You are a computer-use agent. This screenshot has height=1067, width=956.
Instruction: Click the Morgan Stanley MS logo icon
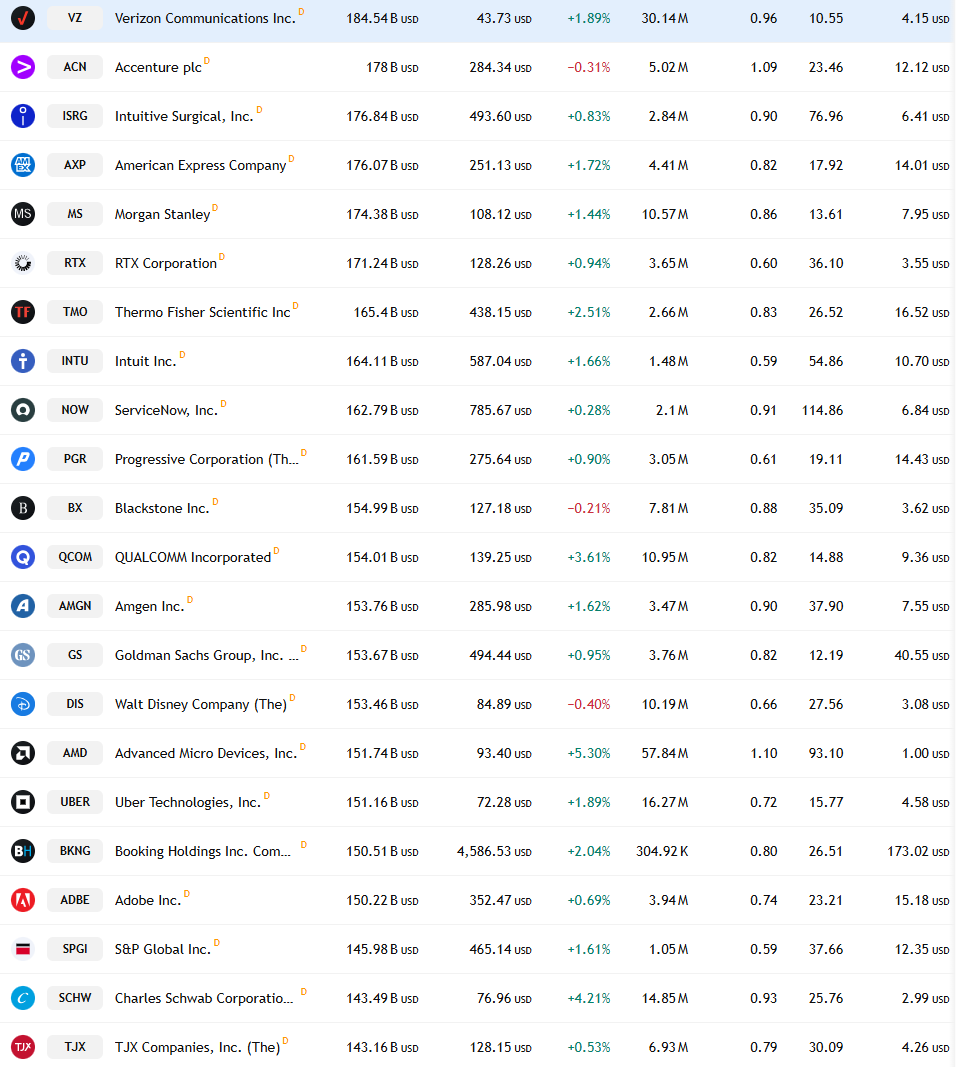(x=22, y=214)
